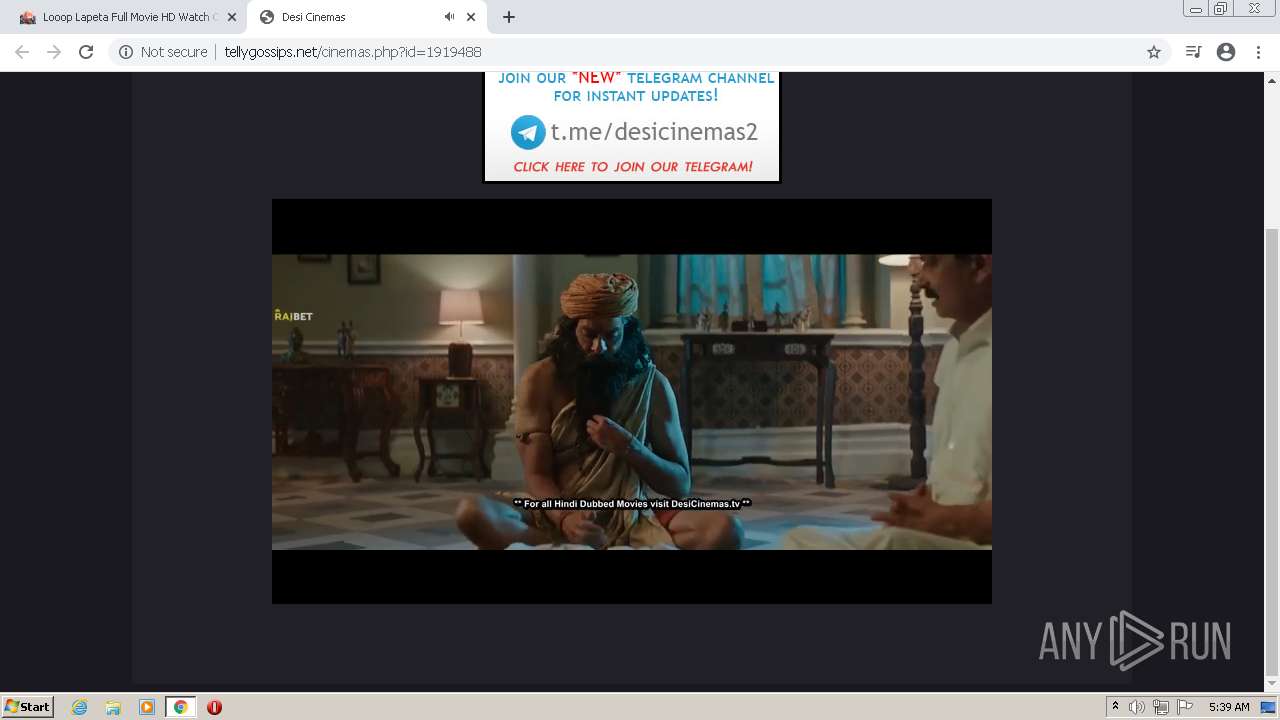Image resolution: width=1280 pixels, height=720 pixels.
Task: Open Chrome profile avatar menu
Action: click(x=1226, y=52)
